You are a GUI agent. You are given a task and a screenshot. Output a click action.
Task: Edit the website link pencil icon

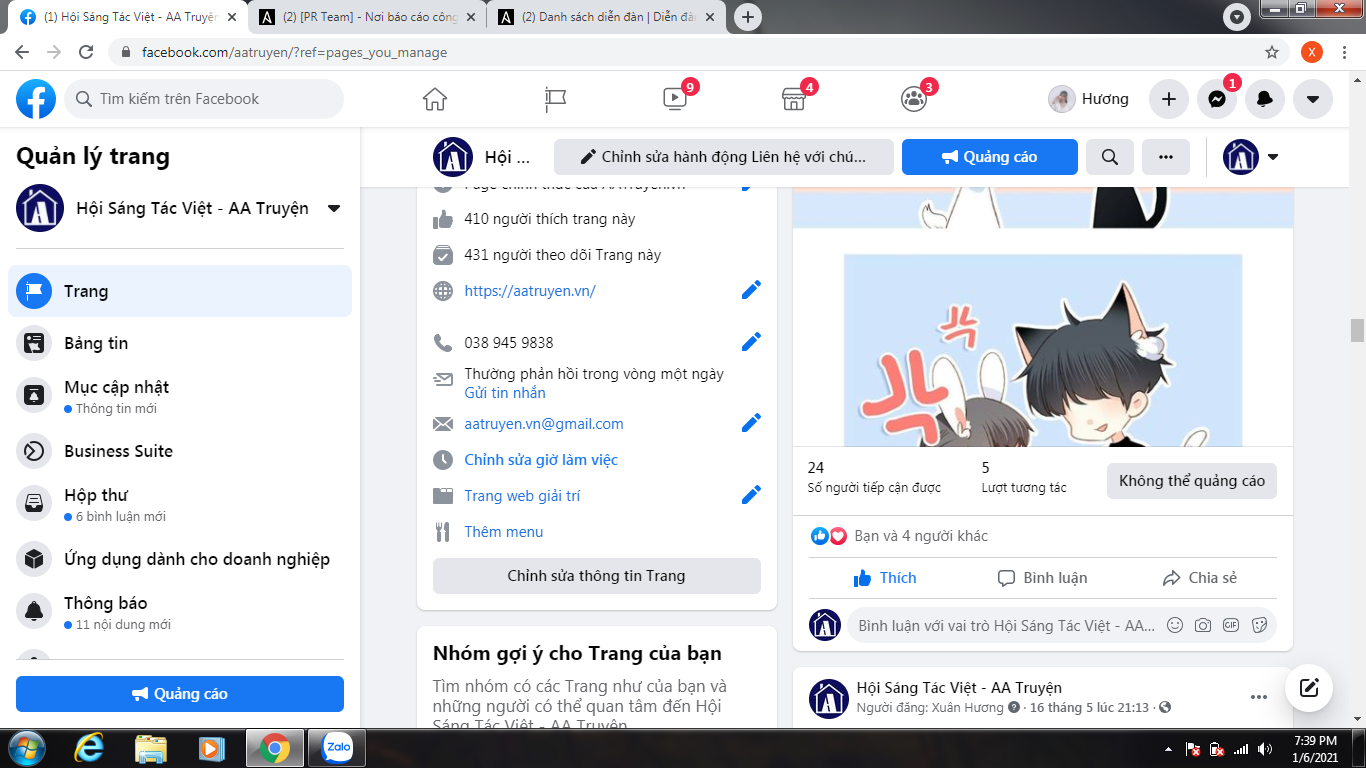pyautogui.click(x=751, y=290)
